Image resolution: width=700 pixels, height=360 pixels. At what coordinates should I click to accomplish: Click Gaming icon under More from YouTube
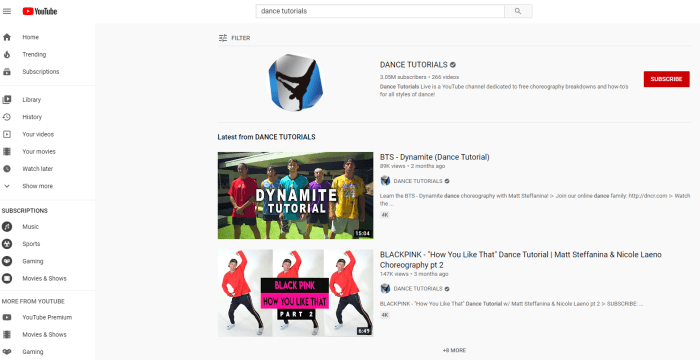coord(7,352)
